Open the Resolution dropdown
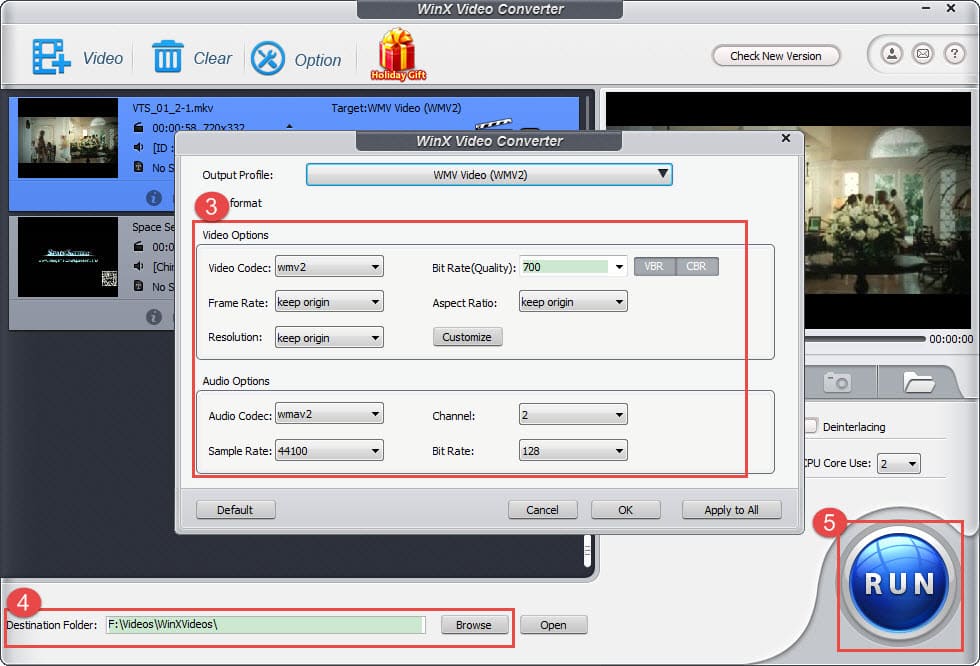 tap(329, 337)
